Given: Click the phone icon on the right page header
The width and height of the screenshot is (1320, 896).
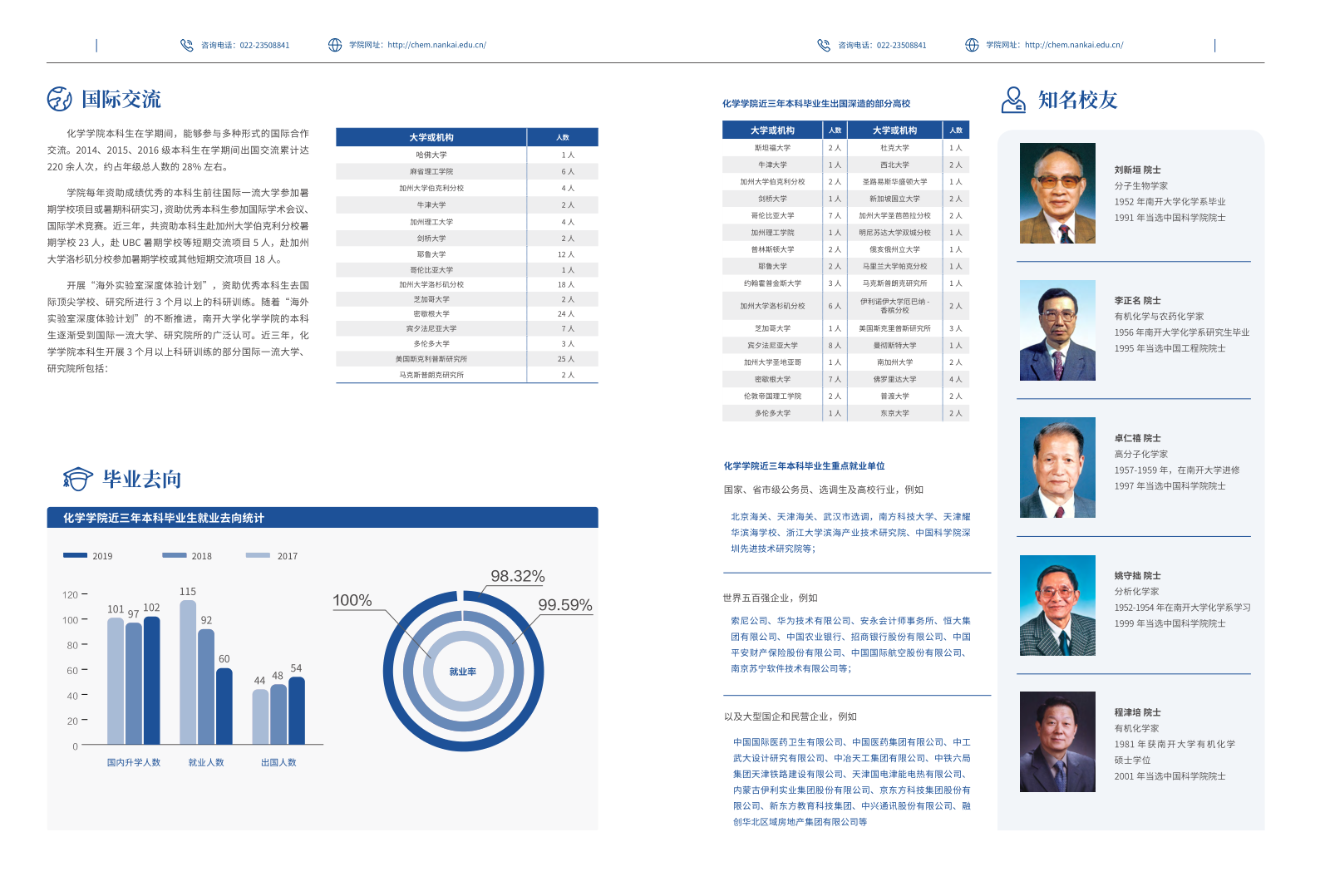Looking at the screenshot, I should click(x=824, y=45).
